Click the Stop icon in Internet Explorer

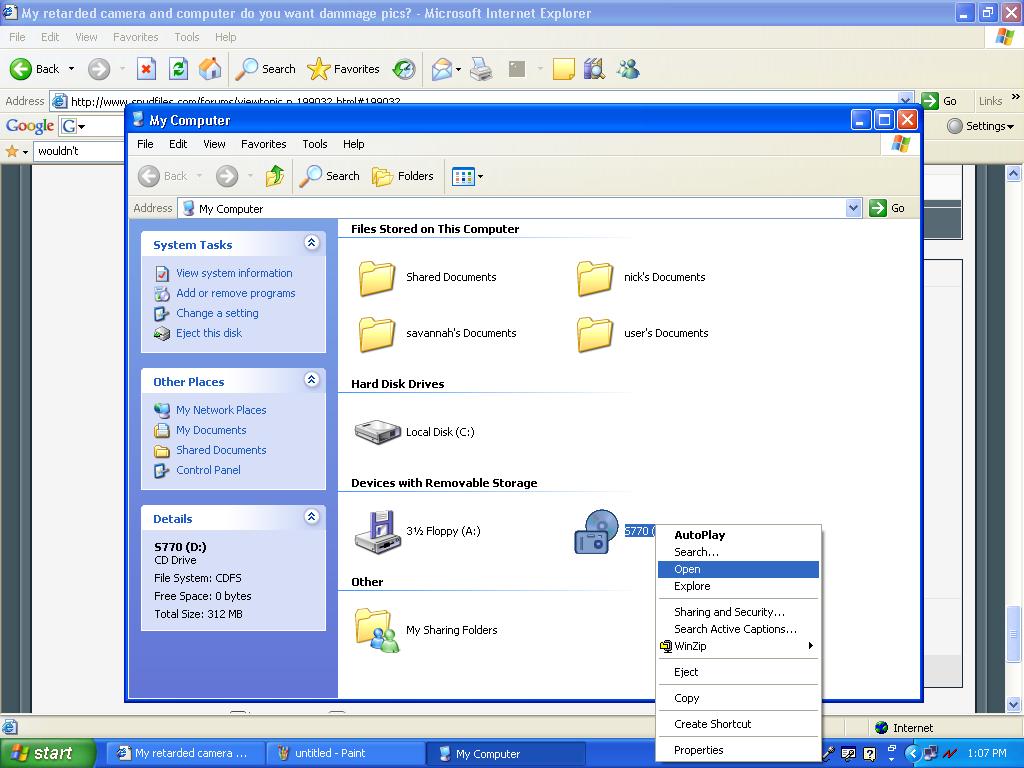pyautogui.click(x=146, y=69)
